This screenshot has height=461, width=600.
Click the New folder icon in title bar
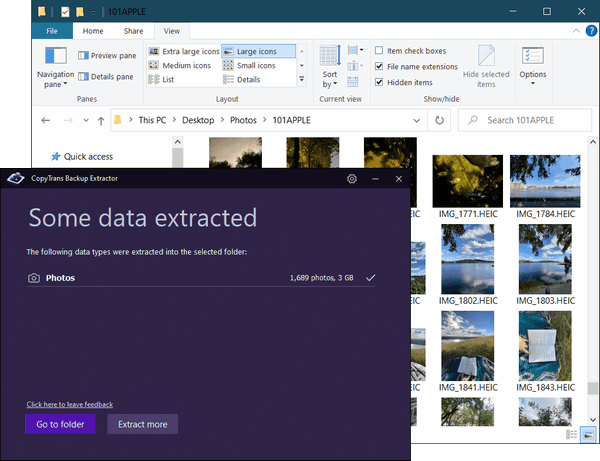point(80,12)
